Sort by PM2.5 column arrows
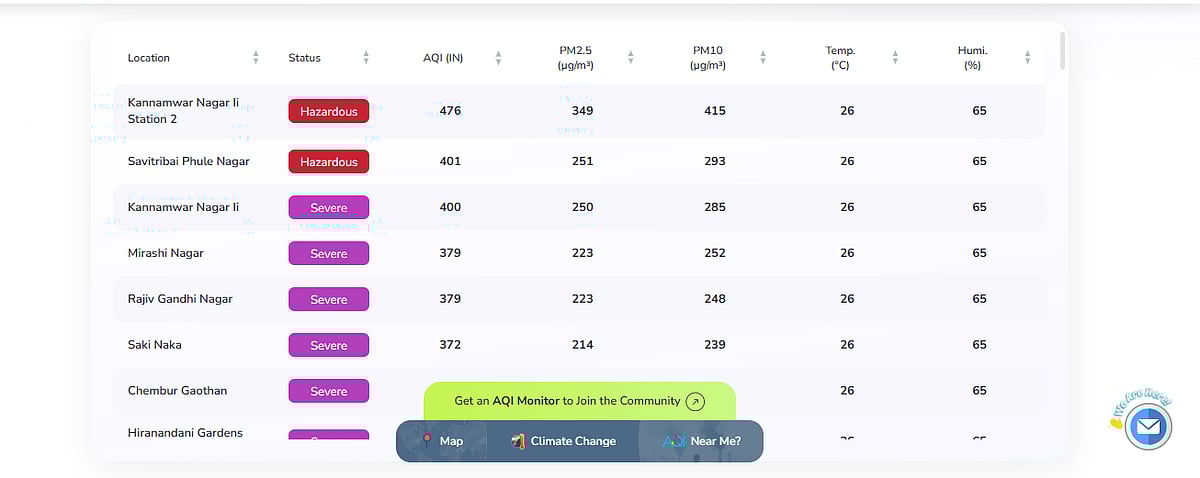The height and width of the screenshot is (478, 1200). point(630,58)
